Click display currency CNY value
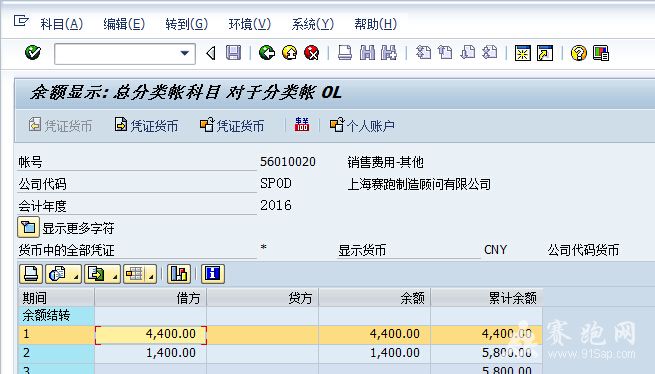 coord(495,250)
